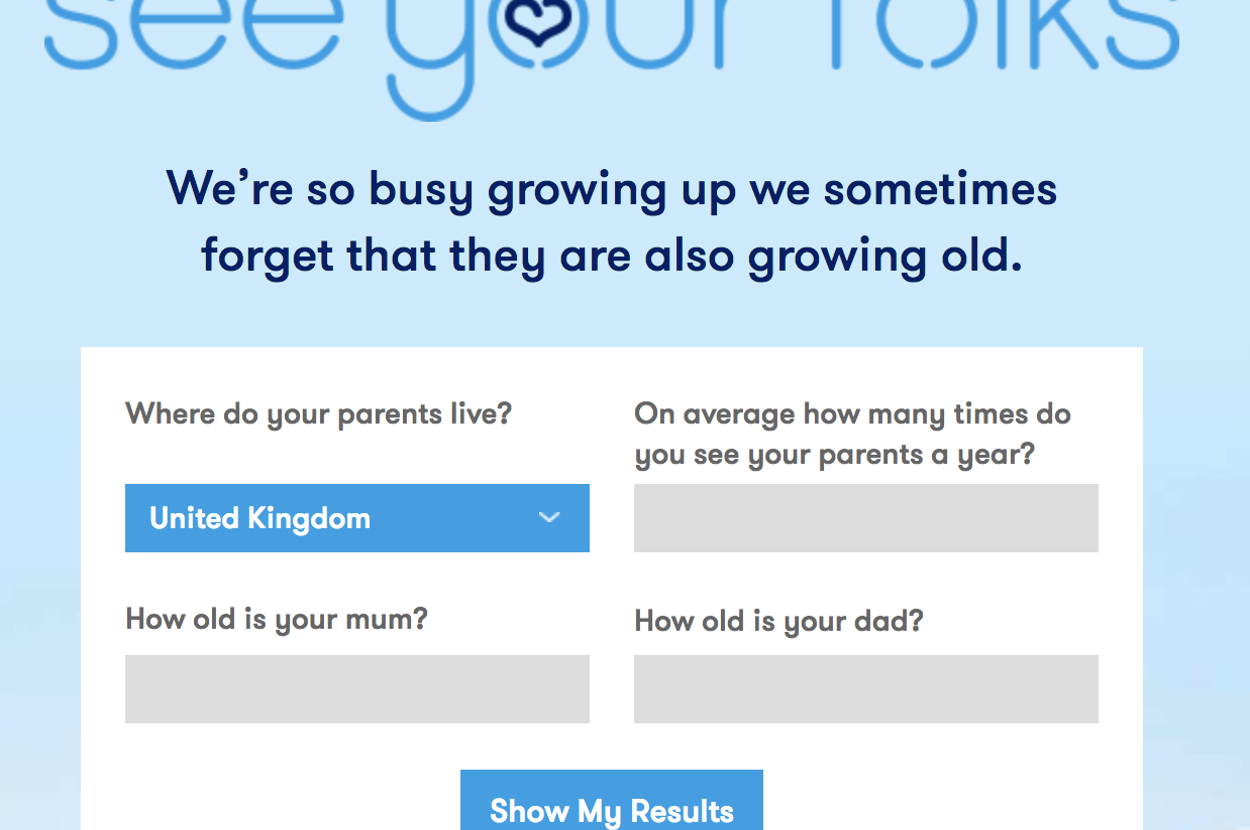Image resolution: width=1250 pixels, height=830 pixels.
Task: Click the 'forget that they are also growing old' line
Action: tap(611, 256)
